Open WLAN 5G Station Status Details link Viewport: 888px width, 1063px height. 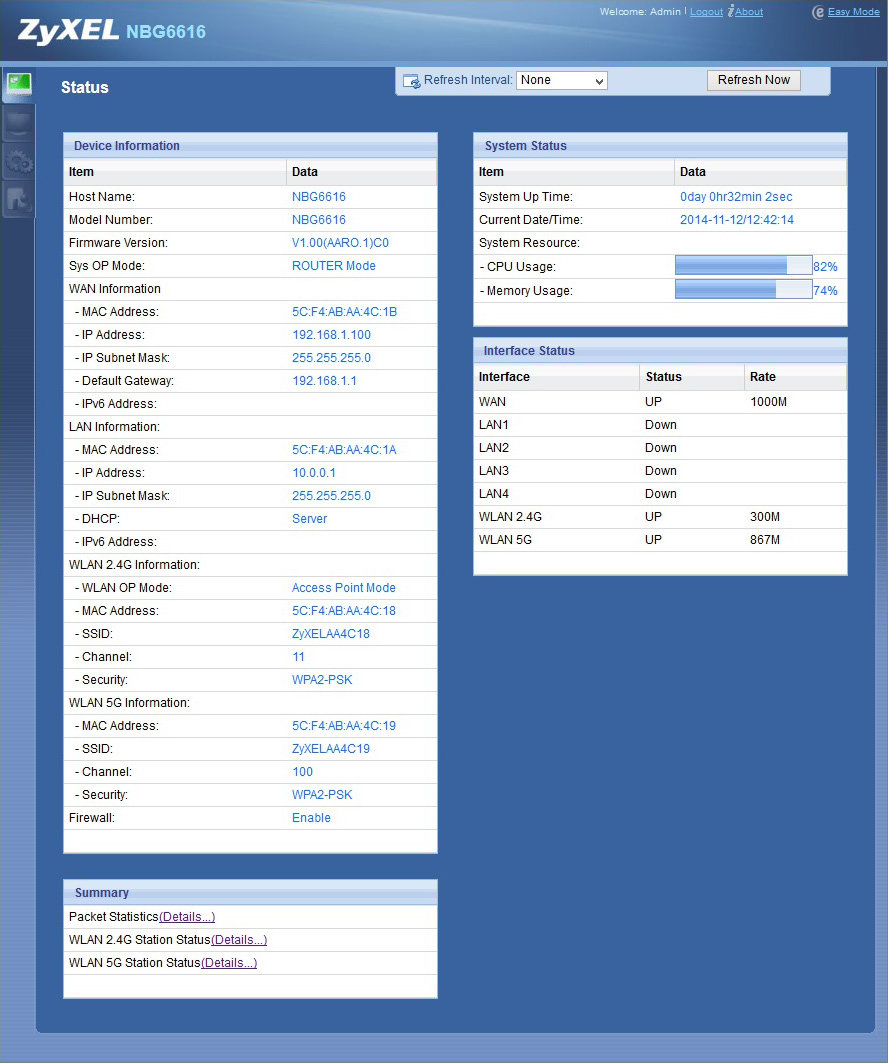[x=229, y=963]
